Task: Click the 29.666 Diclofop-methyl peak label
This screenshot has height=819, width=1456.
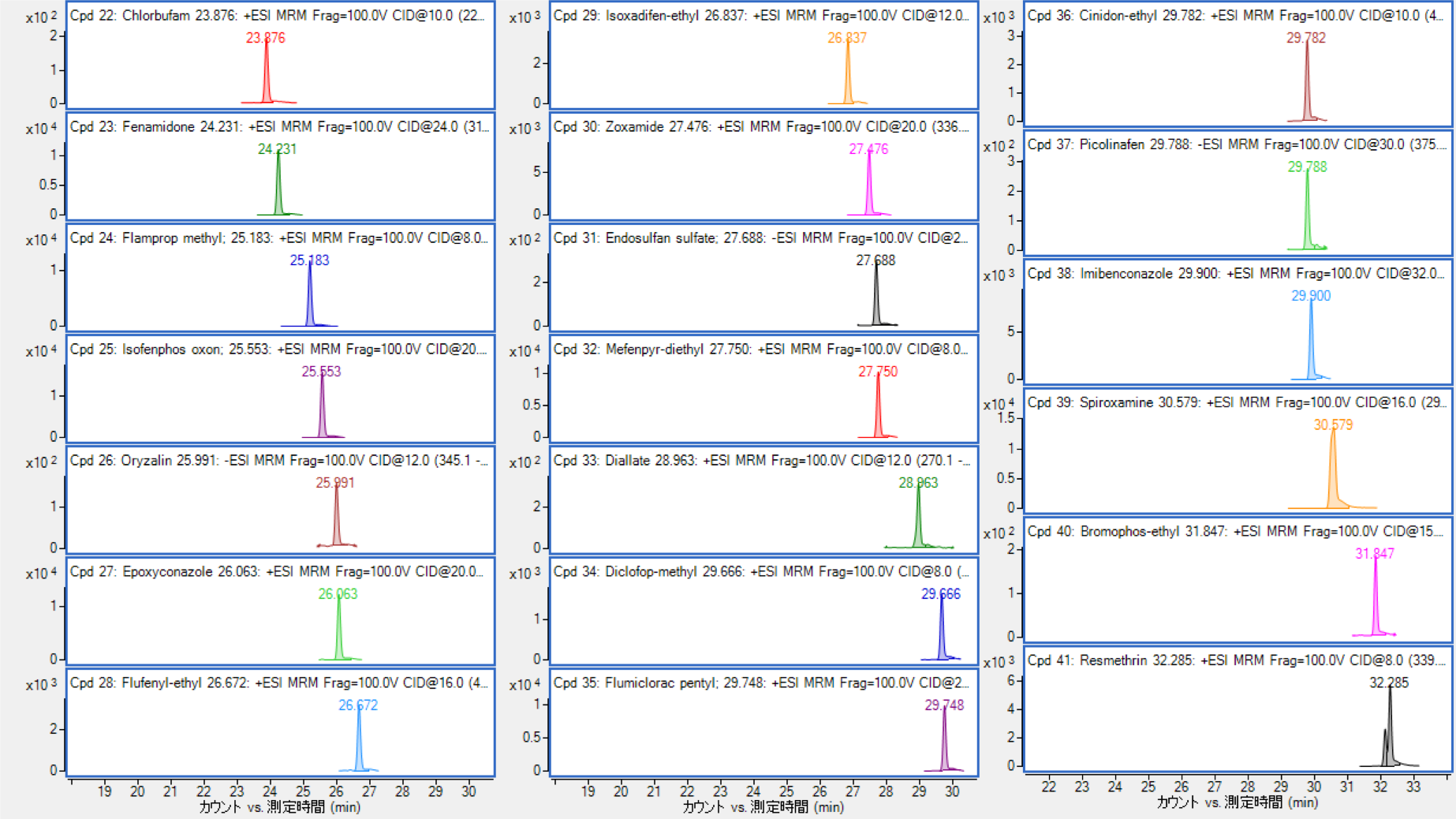Action: click(x=941, y=594)
